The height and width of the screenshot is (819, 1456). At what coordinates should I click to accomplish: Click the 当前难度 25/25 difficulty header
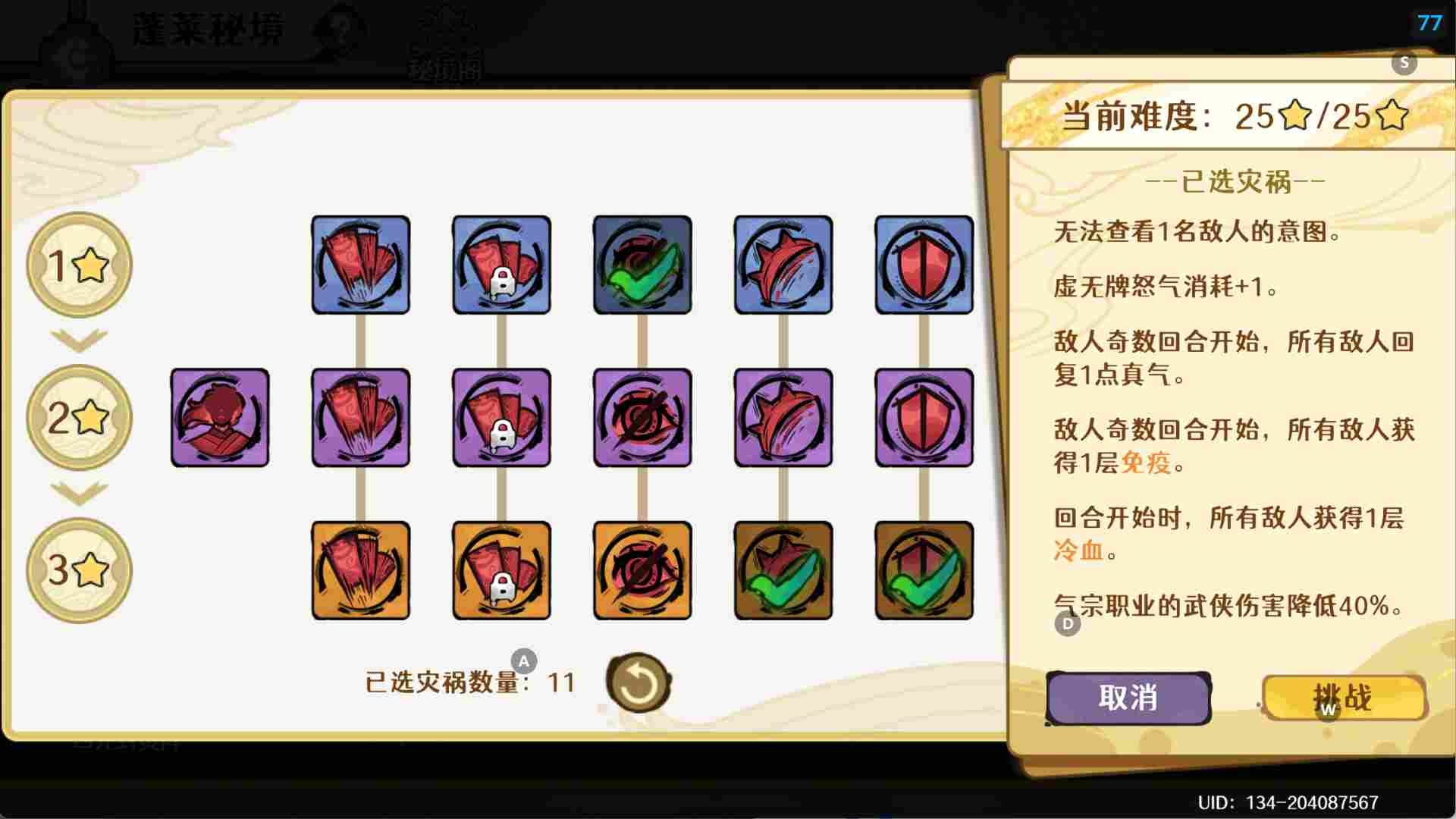[x=1234, y=116]
